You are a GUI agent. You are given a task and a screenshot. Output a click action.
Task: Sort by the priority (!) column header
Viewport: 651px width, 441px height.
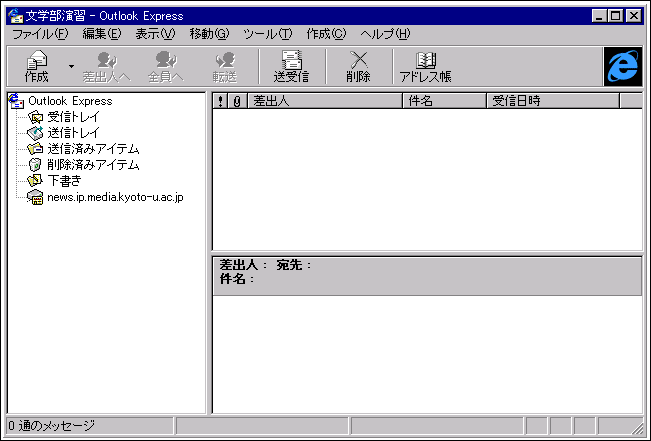pos(221,101)
